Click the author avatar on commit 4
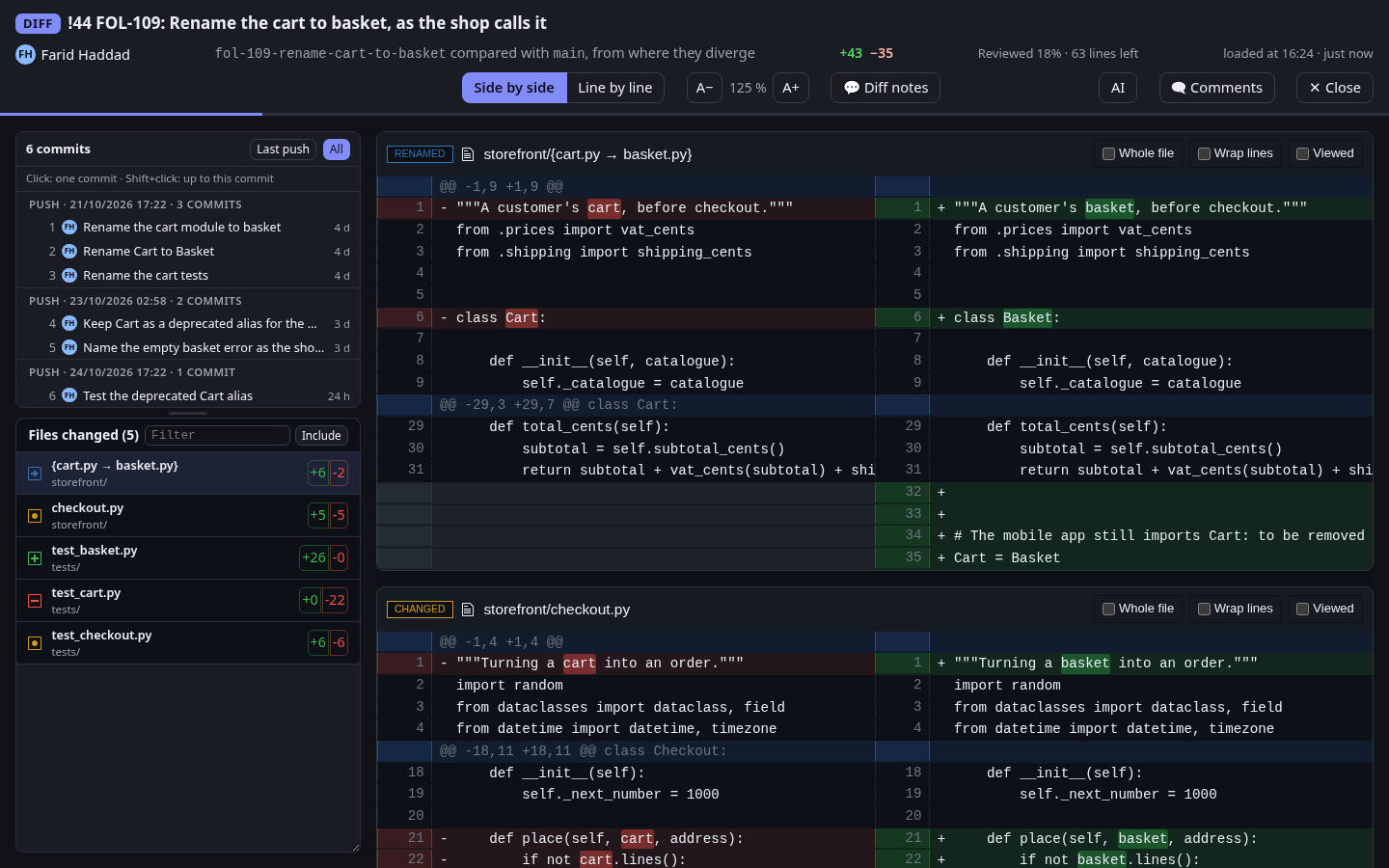The width and height of the screenshot is (1389, 868). click(x=69, y=324)
